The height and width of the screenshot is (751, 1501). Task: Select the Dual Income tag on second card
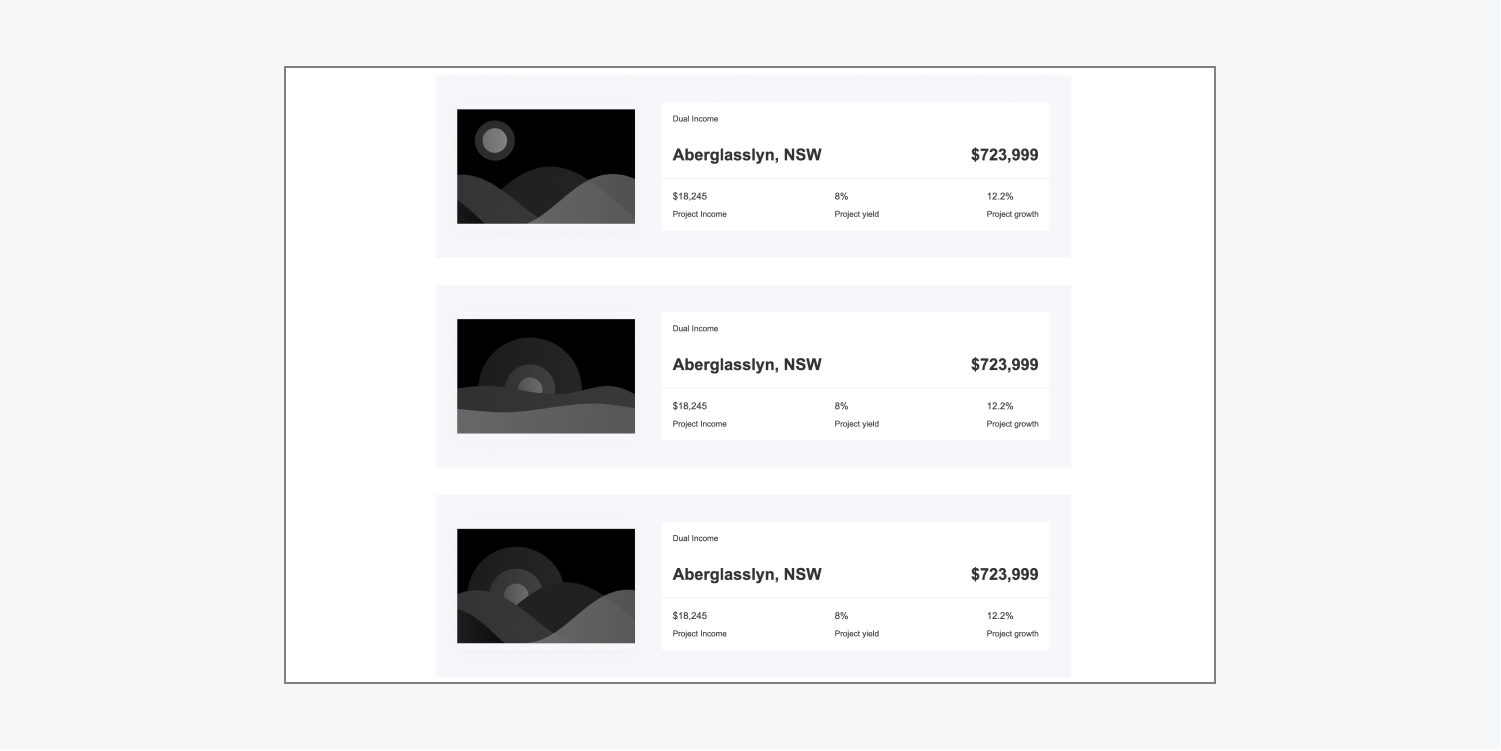[696, 328]
